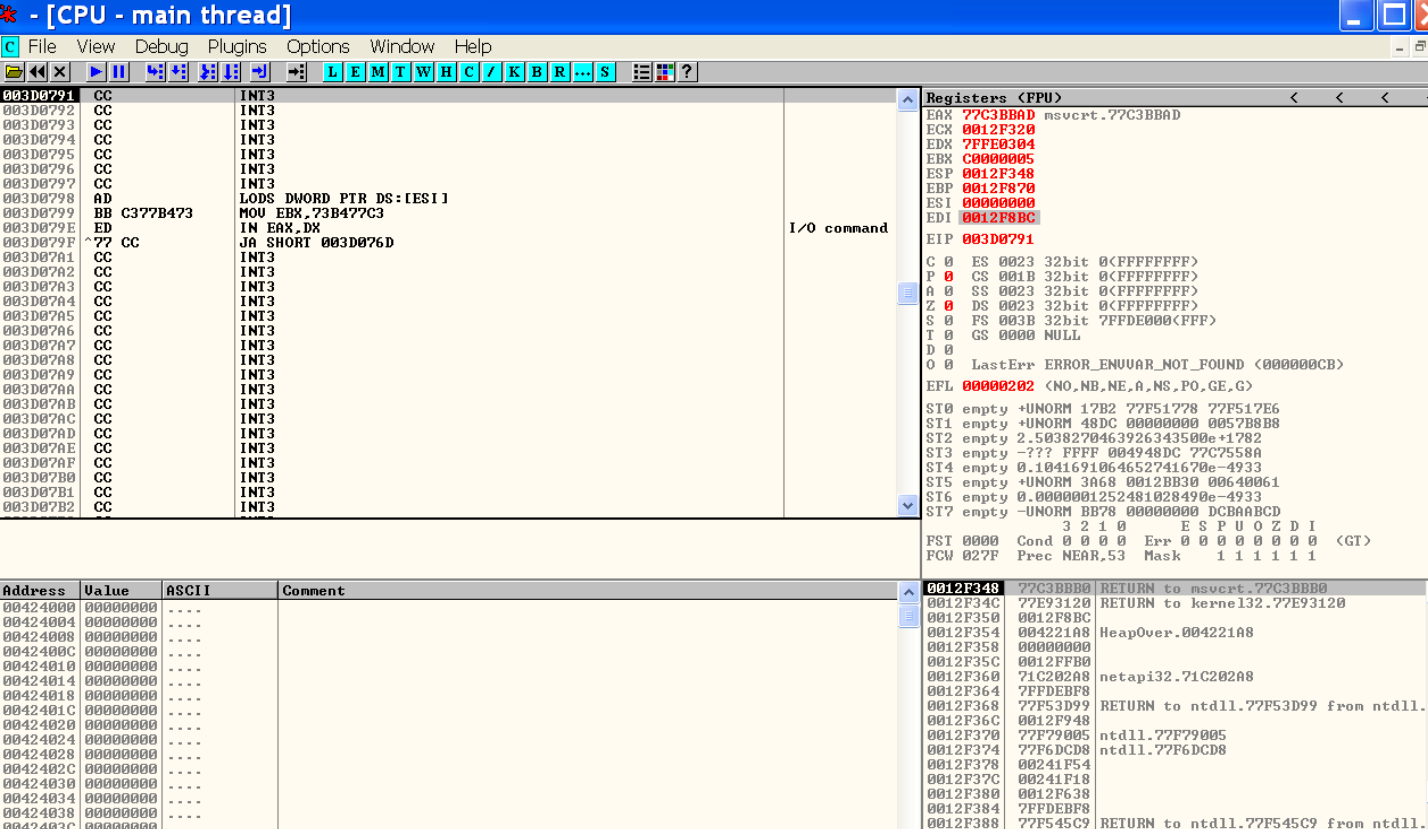This screenshot has height=829, width=1428.
Task: Open Debugging options list icon
Action: pyautogui.click(x=642, y=72)
